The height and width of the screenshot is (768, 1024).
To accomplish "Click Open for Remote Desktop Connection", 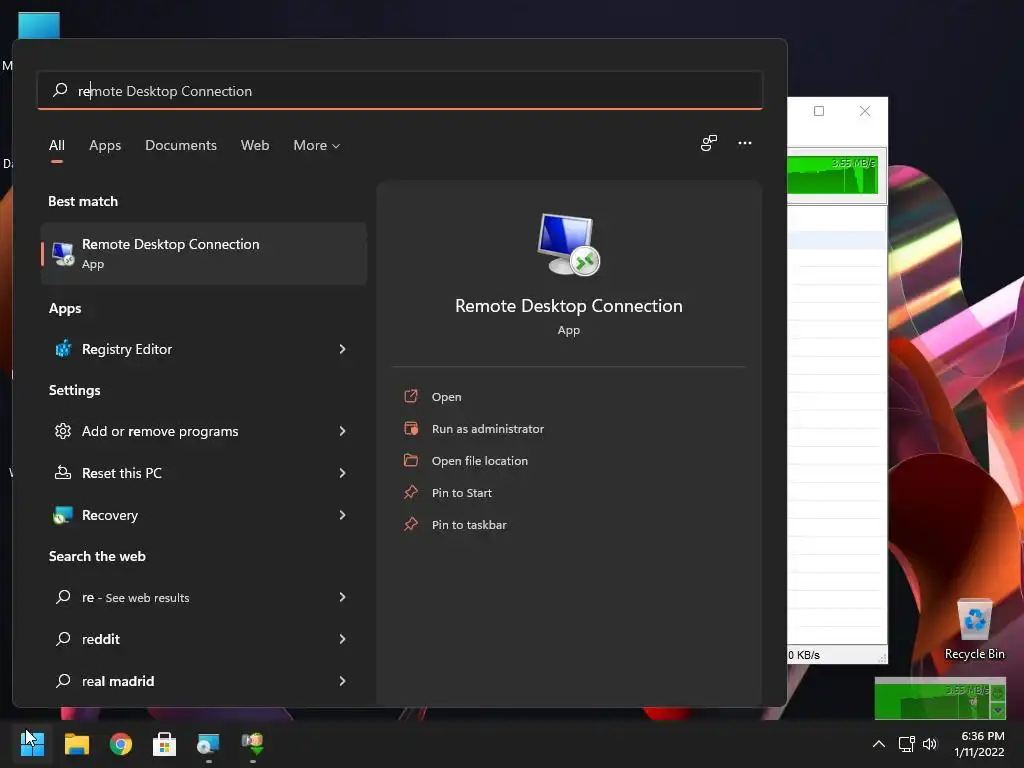I will [x=447, y=396].
